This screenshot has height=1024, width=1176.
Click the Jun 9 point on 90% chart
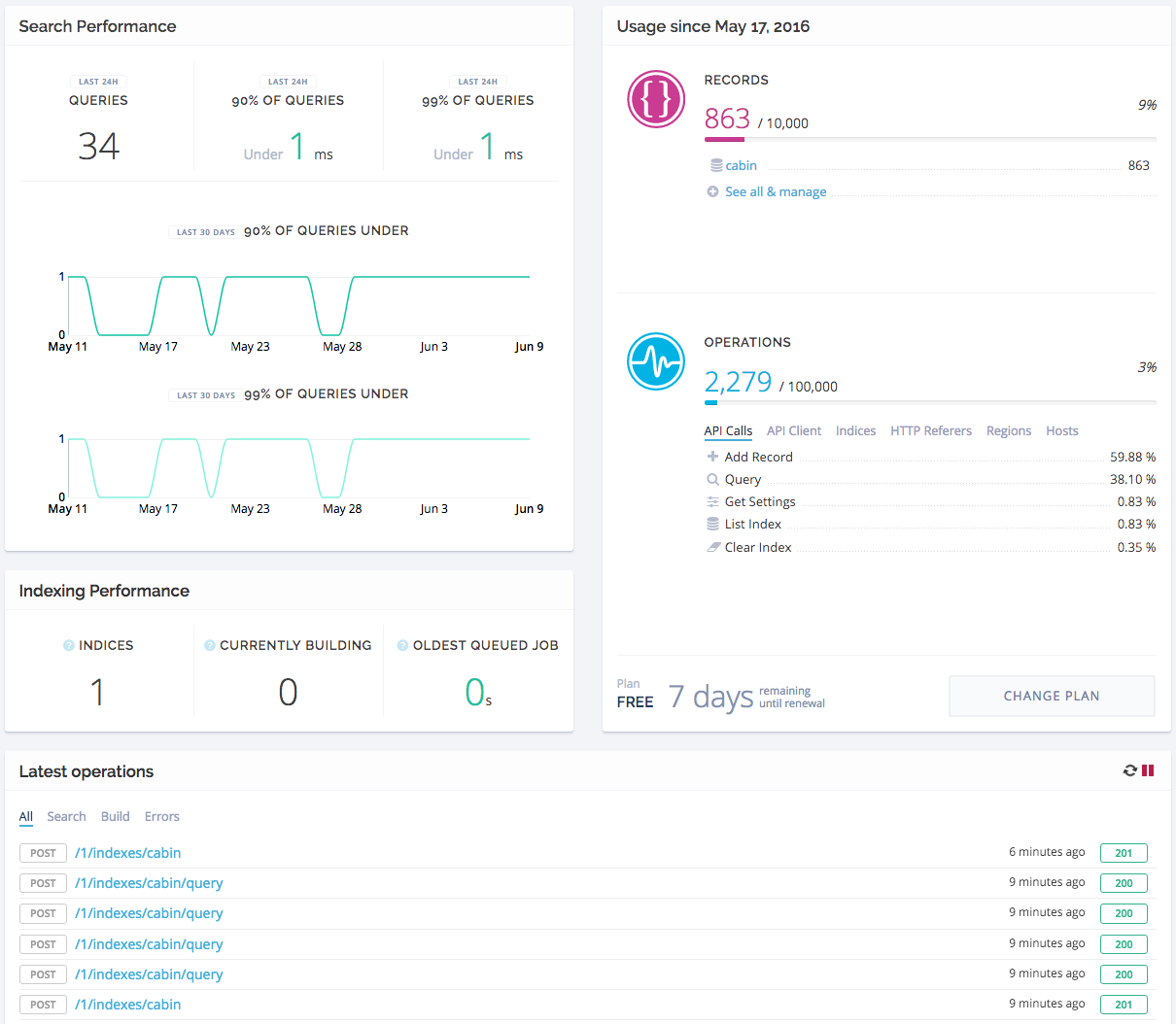pyautogui.click(x=529, y=277)
